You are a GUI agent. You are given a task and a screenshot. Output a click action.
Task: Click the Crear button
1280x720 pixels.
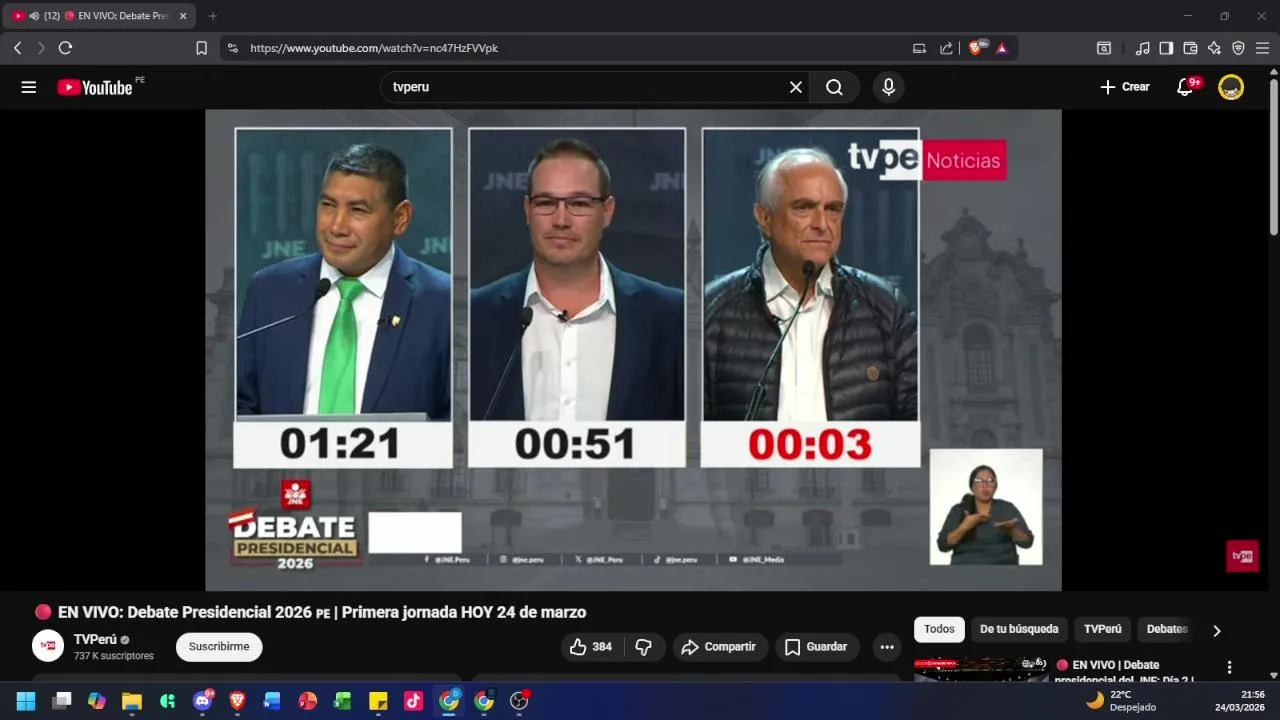pyautogui.click(x=1125, y=87)
